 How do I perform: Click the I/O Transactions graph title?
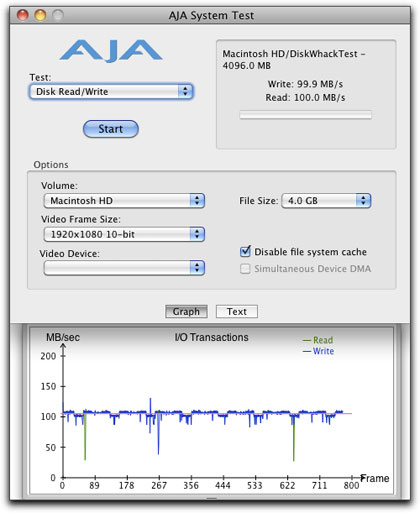(x=212, y=337)
